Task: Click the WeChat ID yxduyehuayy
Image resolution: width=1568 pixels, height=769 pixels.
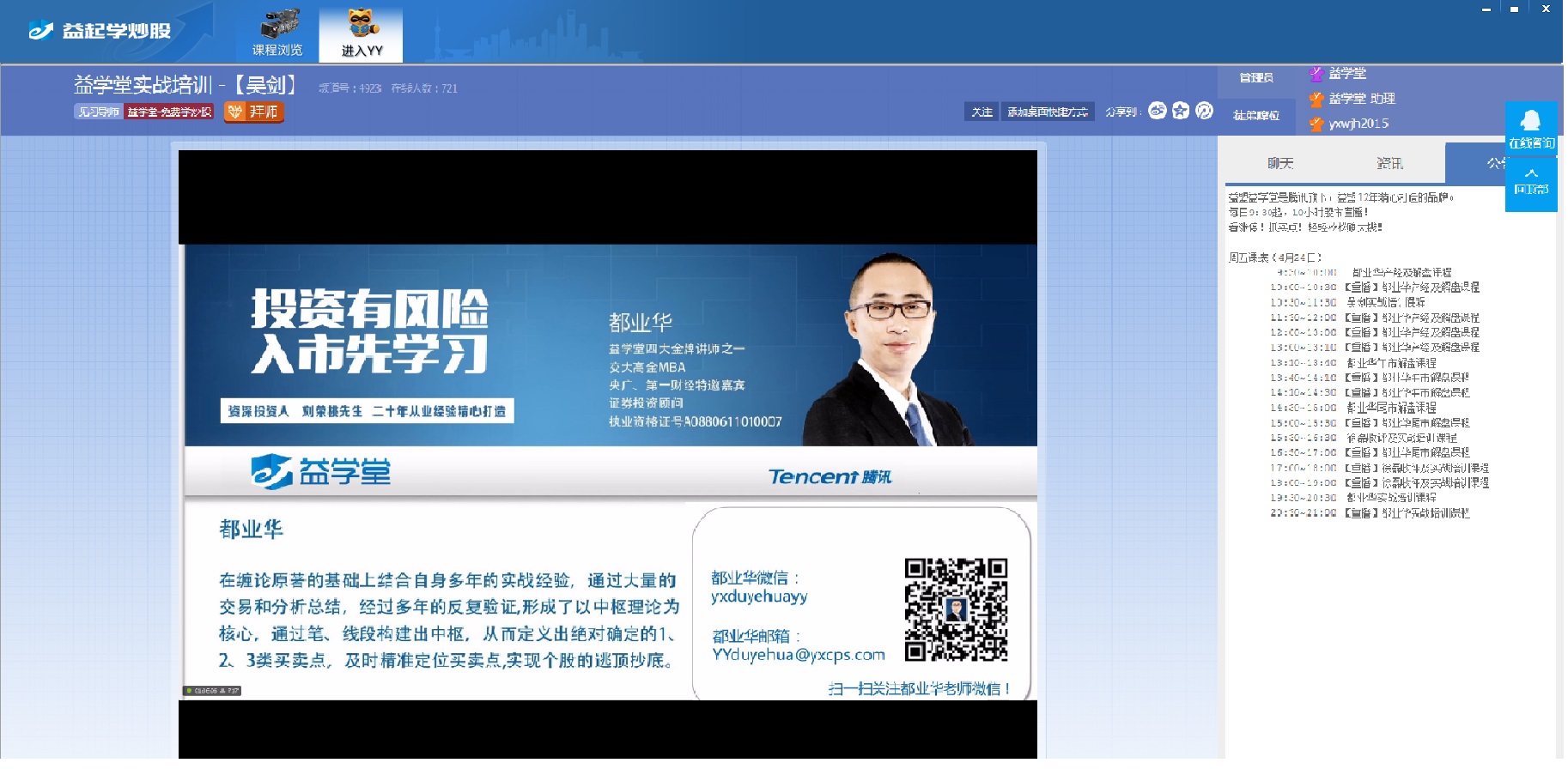Action: (759, 596)
